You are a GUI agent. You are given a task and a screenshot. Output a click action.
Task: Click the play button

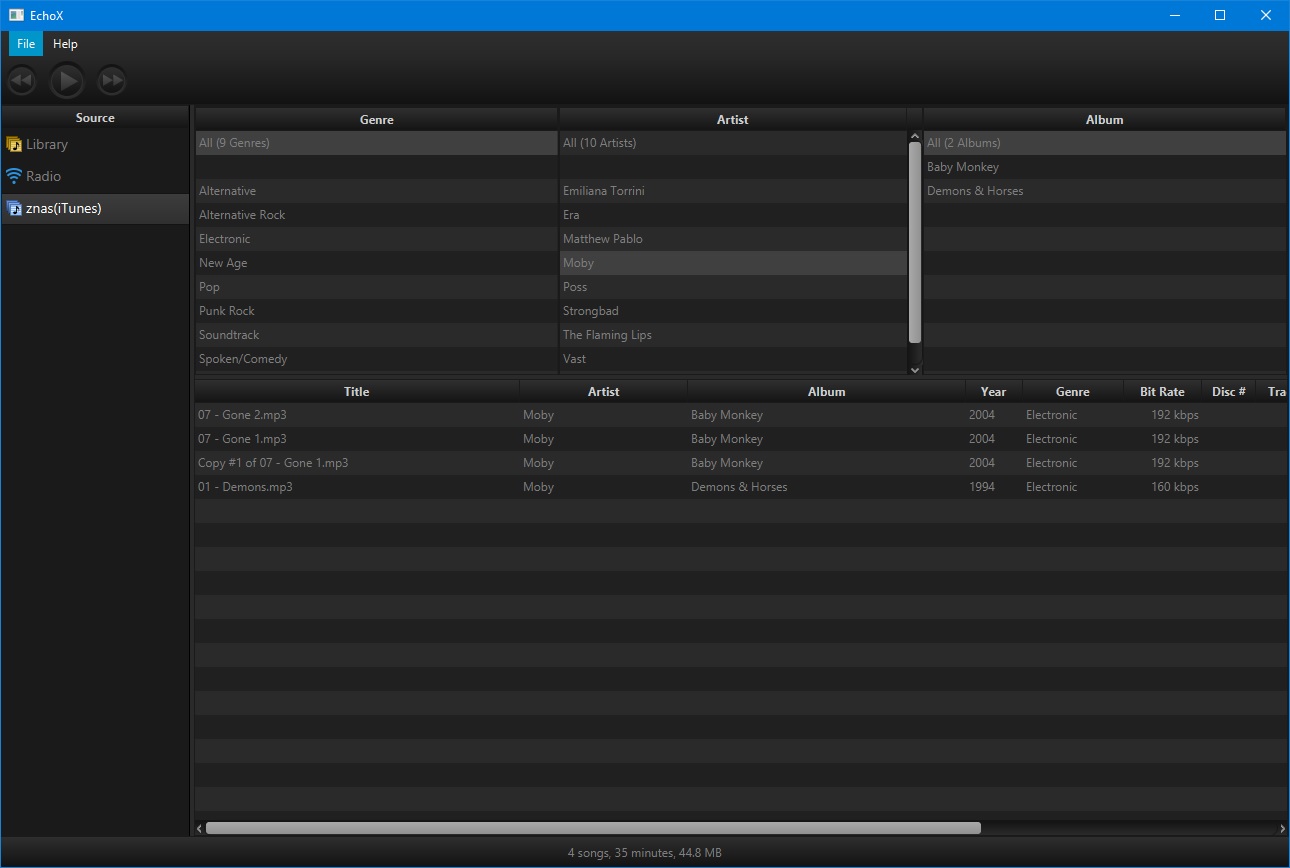click(x=67, y=80)
